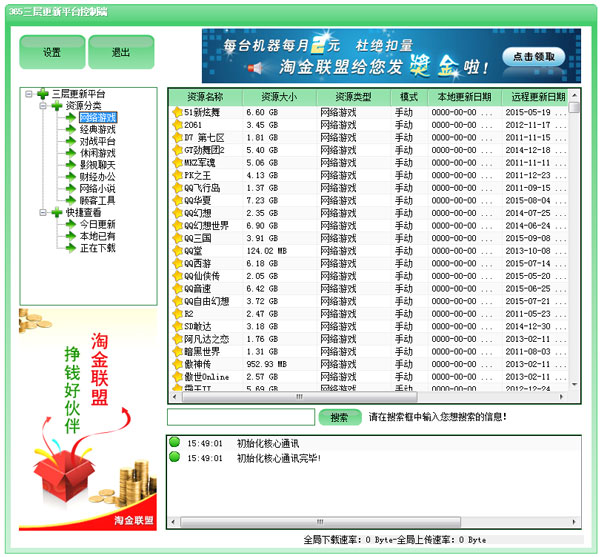
Task: Click star icon of 暗黑世界 row
Action: pyautogui.click(x=178, y=352)
